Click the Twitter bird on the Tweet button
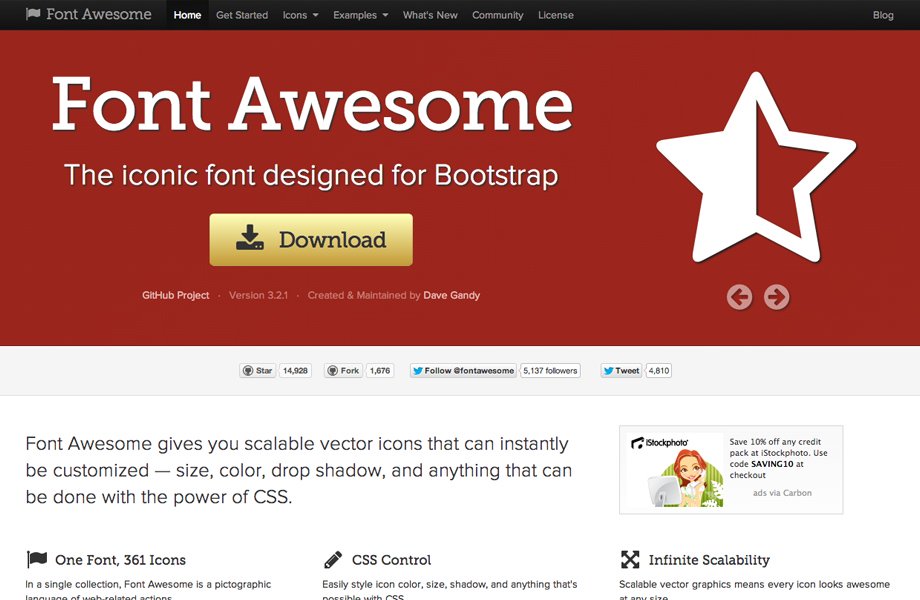Viewport: 920px width, 600px height. [x=611, y=370]
